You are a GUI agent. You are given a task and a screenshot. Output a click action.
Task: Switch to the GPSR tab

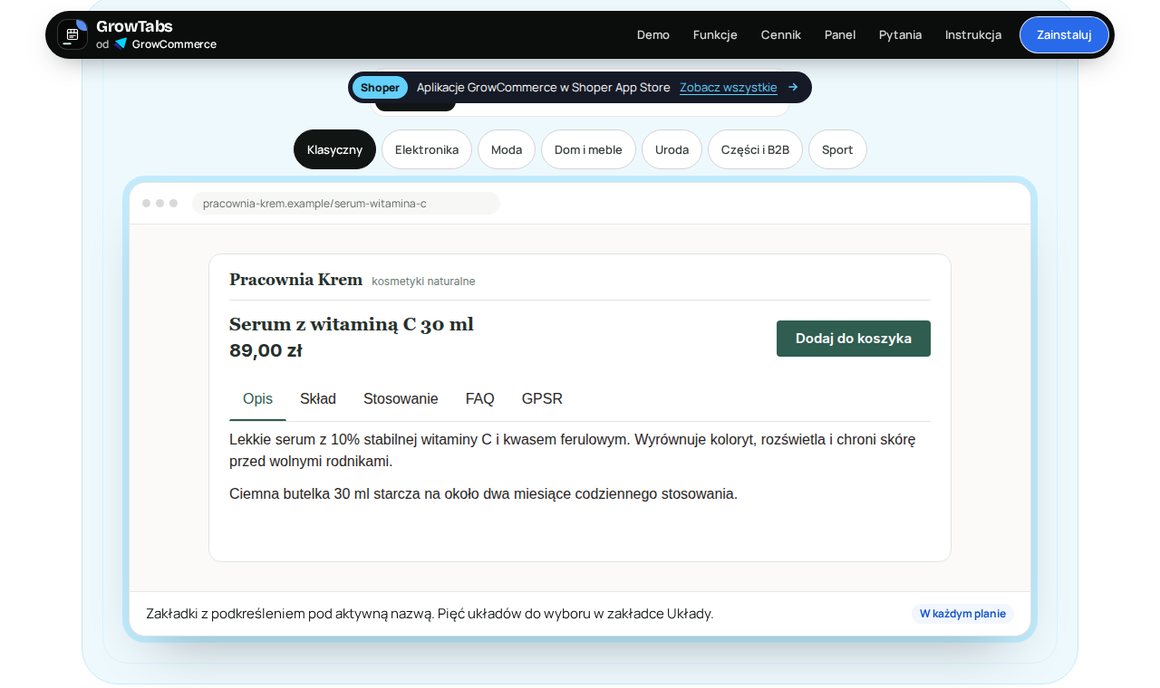(542, 399)
